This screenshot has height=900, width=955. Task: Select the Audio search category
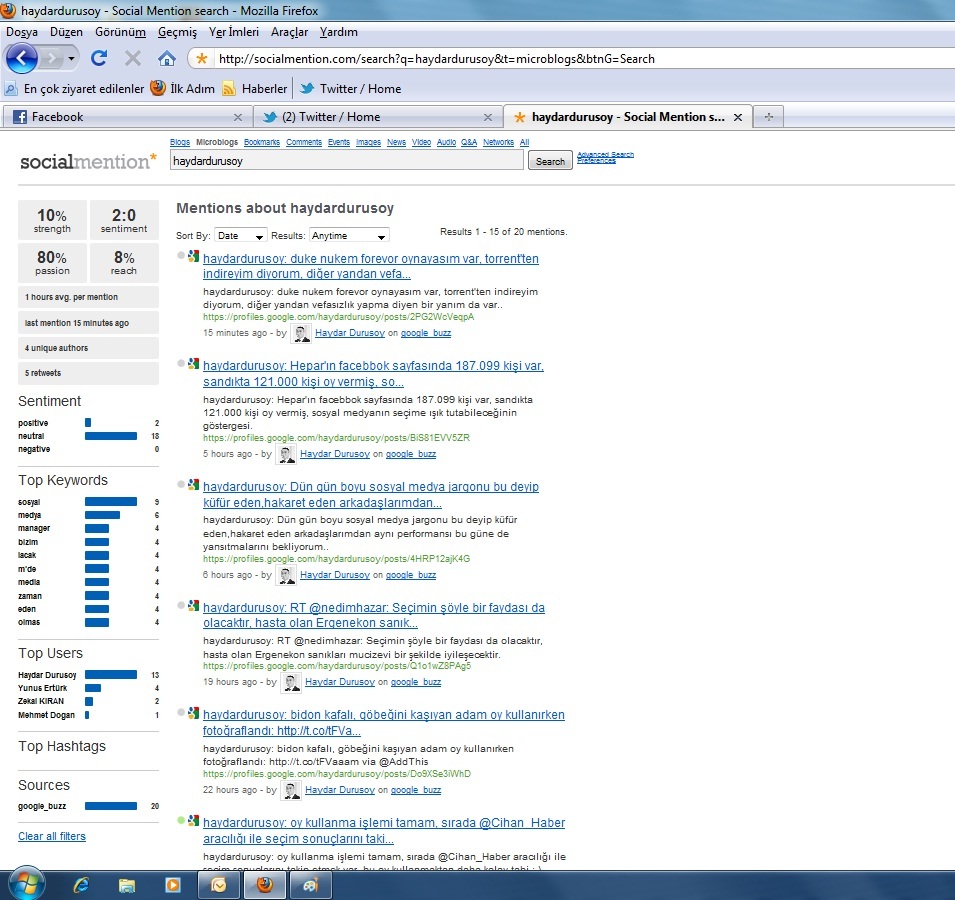446,142
